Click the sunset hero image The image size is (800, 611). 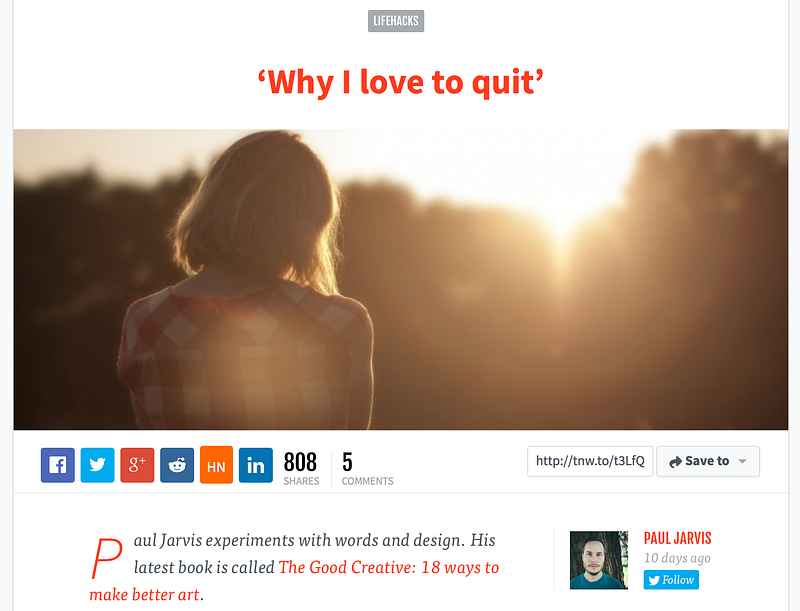click(x=401, y=279)
